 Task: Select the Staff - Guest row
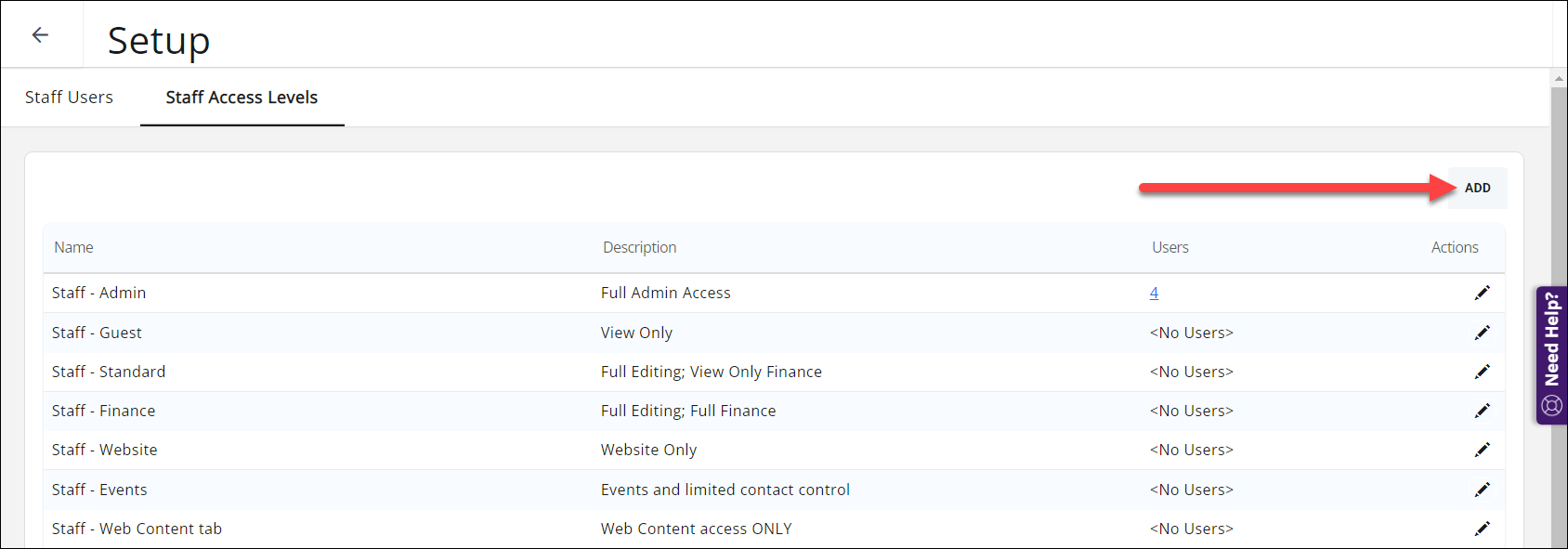tap(372, 332)
